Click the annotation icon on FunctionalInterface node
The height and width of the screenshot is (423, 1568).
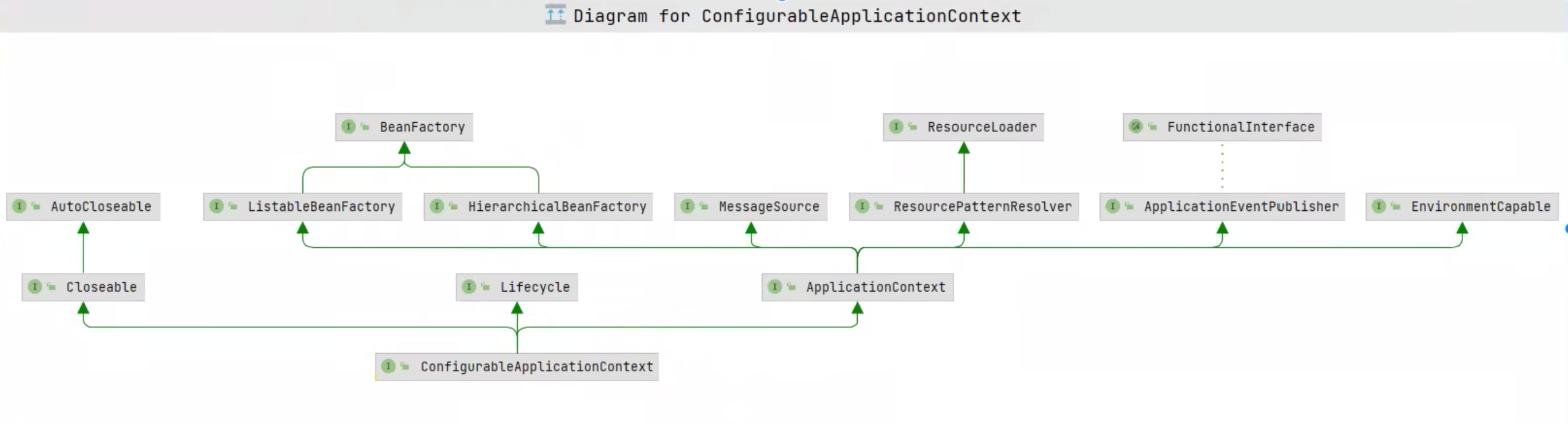pos(1136,127)
